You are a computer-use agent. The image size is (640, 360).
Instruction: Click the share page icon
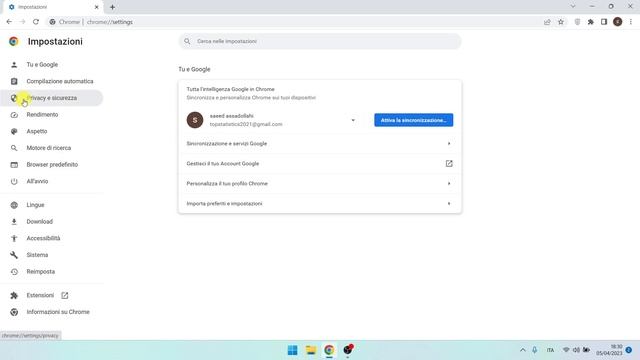coord(547,22)
